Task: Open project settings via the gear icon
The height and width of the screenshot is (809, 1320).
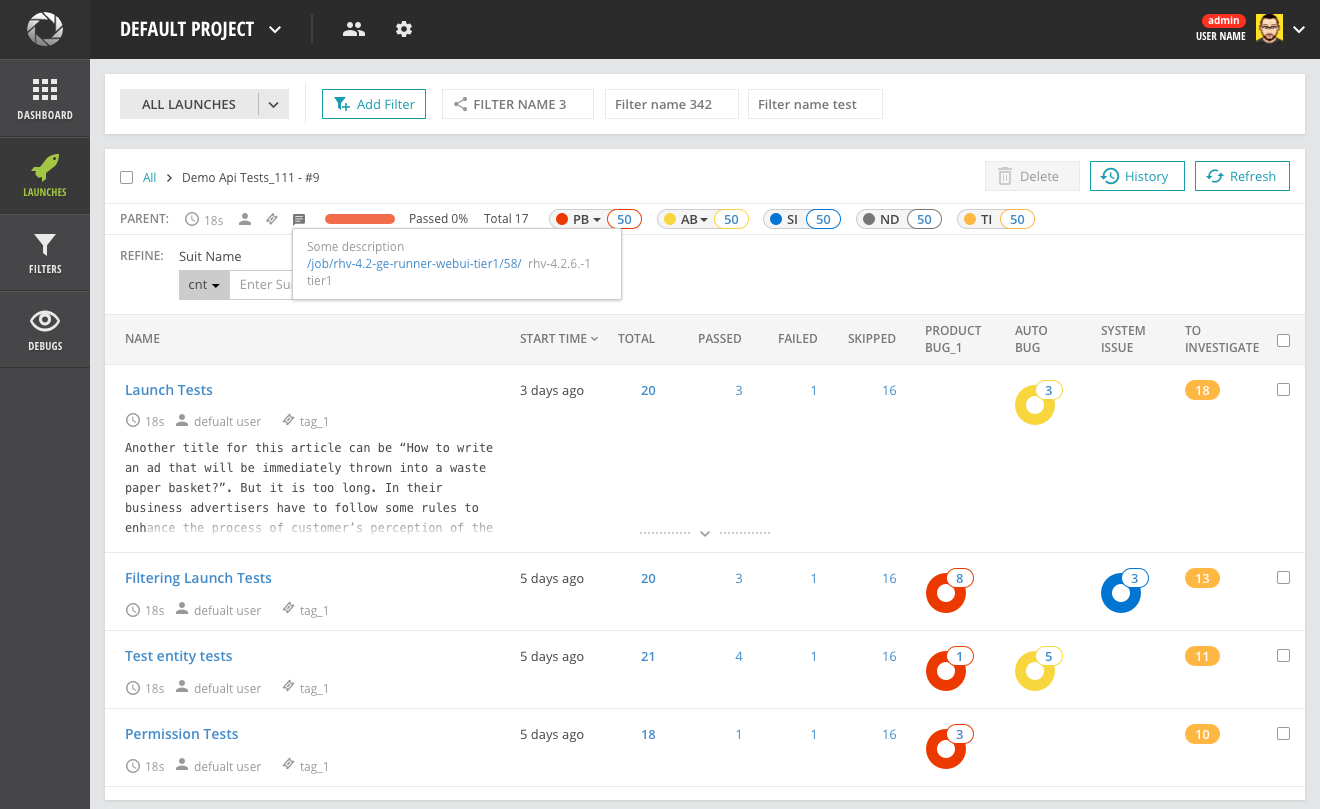Action: (x=403, y=29)
